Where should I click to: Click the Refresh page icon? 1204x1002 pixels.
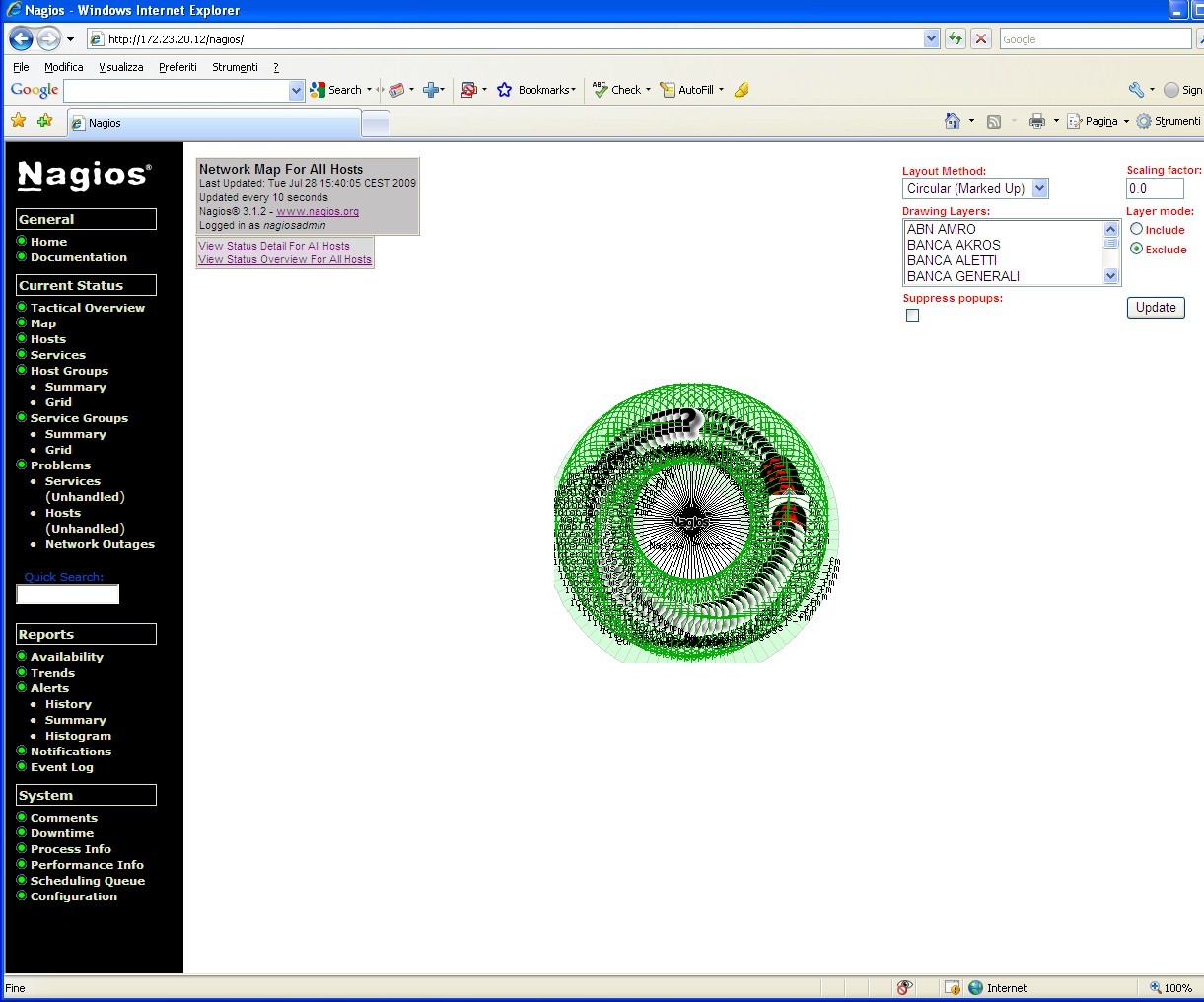(956, 38)
